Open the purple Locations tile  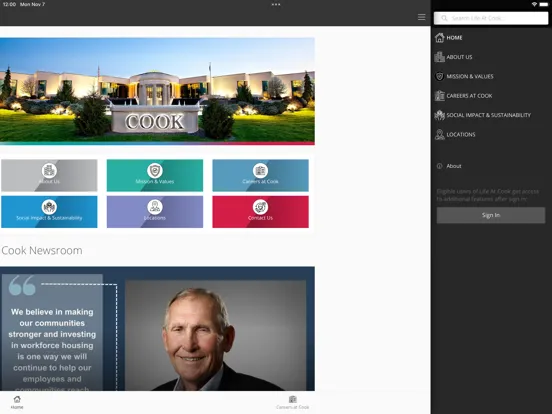[155, 212]
